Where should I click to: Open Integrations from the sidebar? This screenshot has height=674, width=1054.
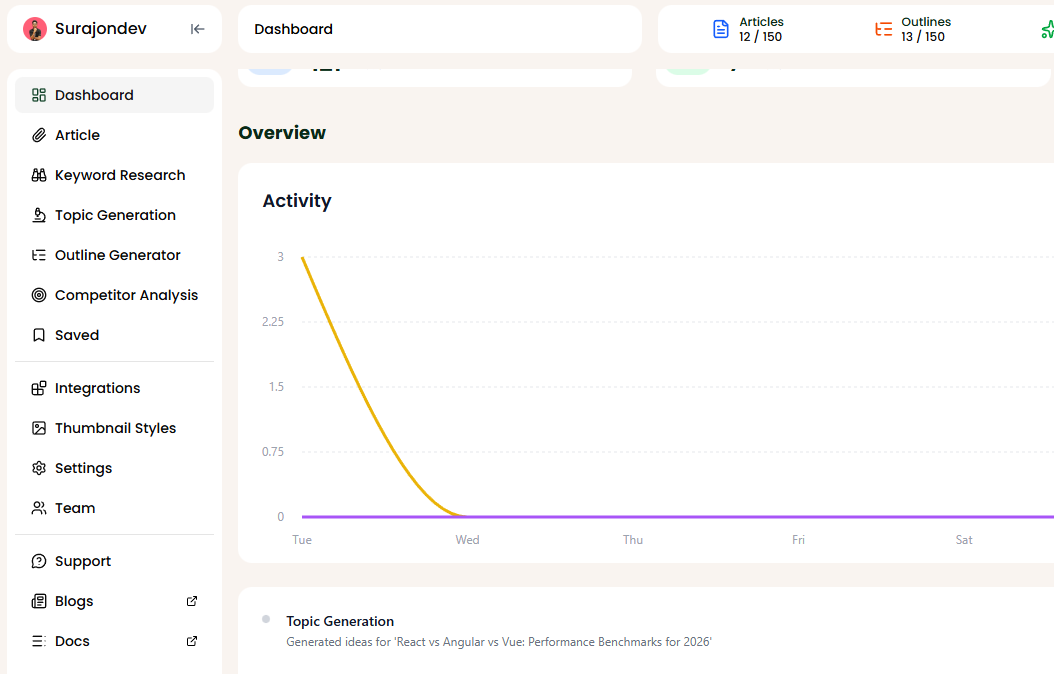[98, 387]
